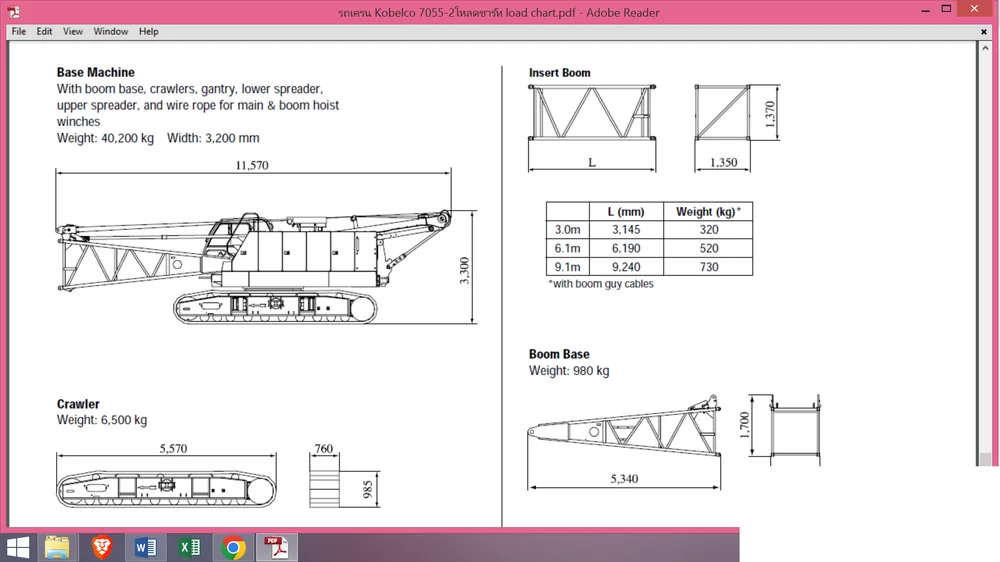Minimize the Adobe Reader window
The image size is (1000, 562).
(925, 10)
